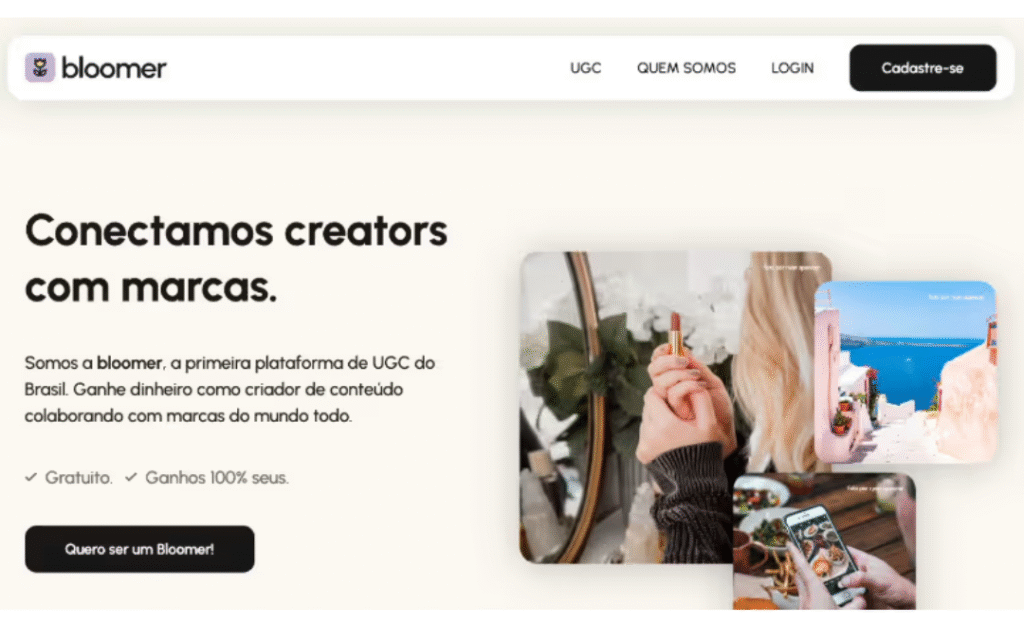
Task: Open the seaside village photo card
Action: [905, 372]
